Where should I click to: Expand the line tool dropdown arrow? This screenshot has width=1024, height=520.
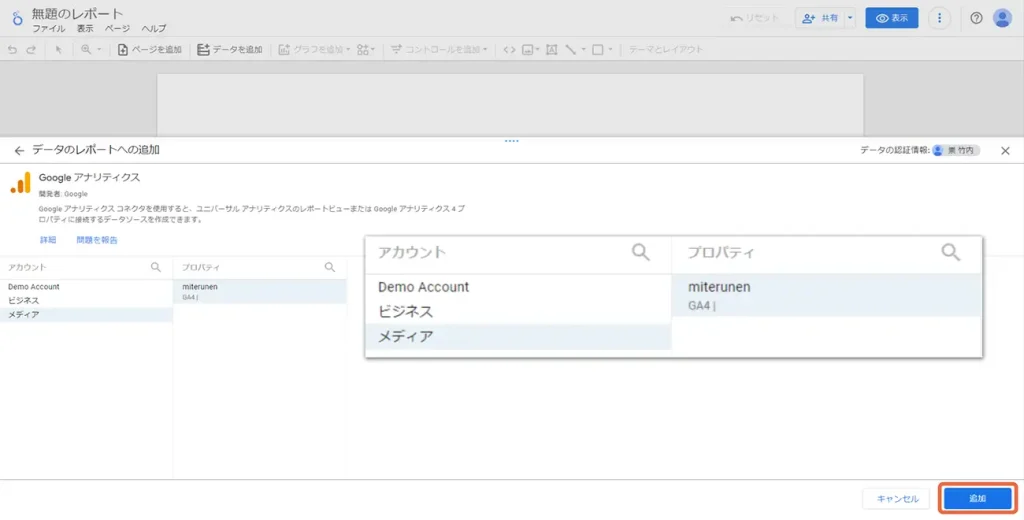pyautogui.click(x=583, y=50)
